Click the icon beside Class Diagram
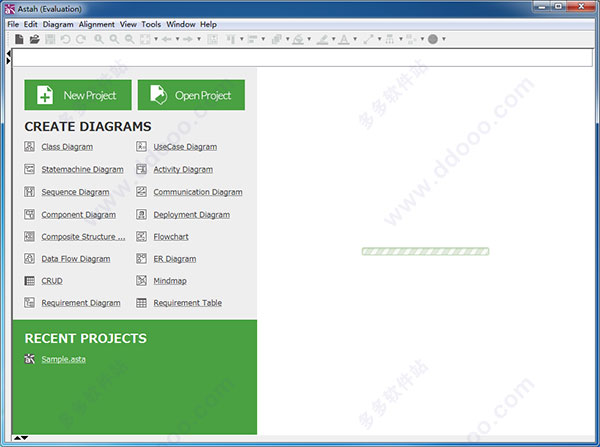Image resolution: width=600 pixels, height=447 pixels. coord(29,146)
